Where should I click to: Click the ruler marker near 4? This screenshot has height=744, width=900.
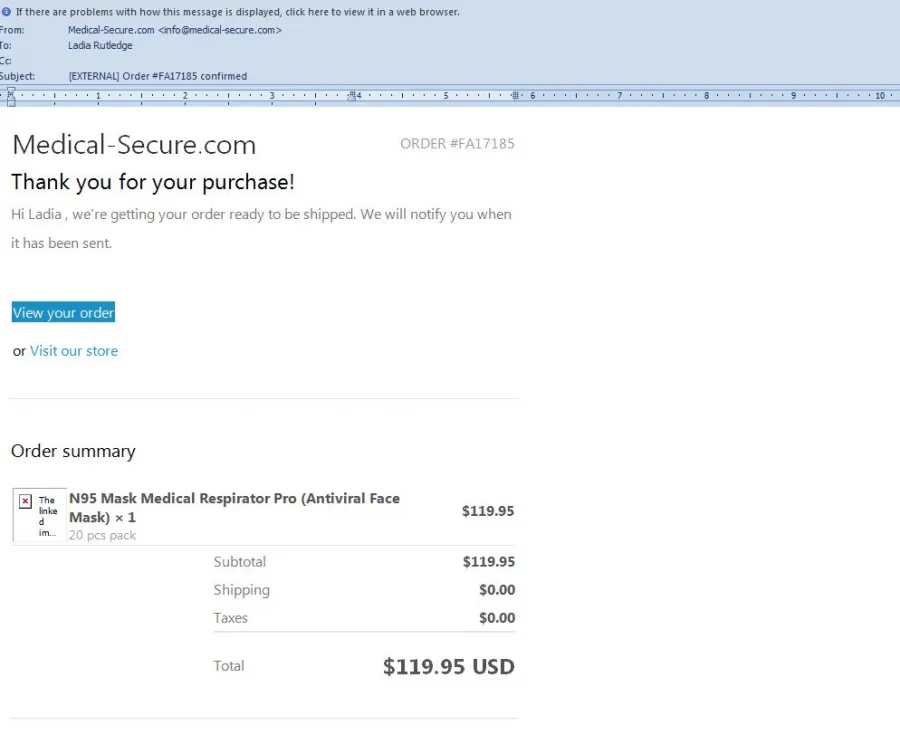[x=352, y=96]
